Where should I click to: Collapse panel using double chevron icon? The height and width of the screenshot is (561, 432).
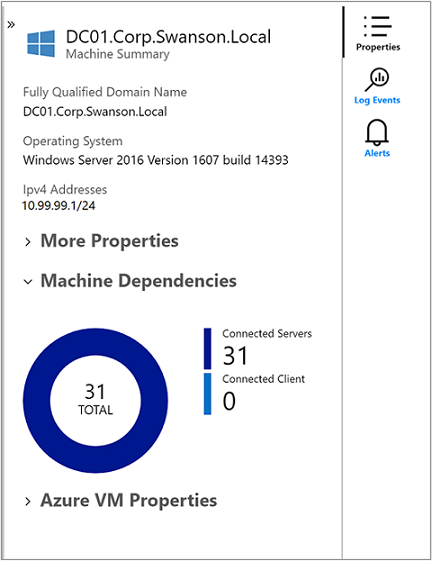point(11,24)
